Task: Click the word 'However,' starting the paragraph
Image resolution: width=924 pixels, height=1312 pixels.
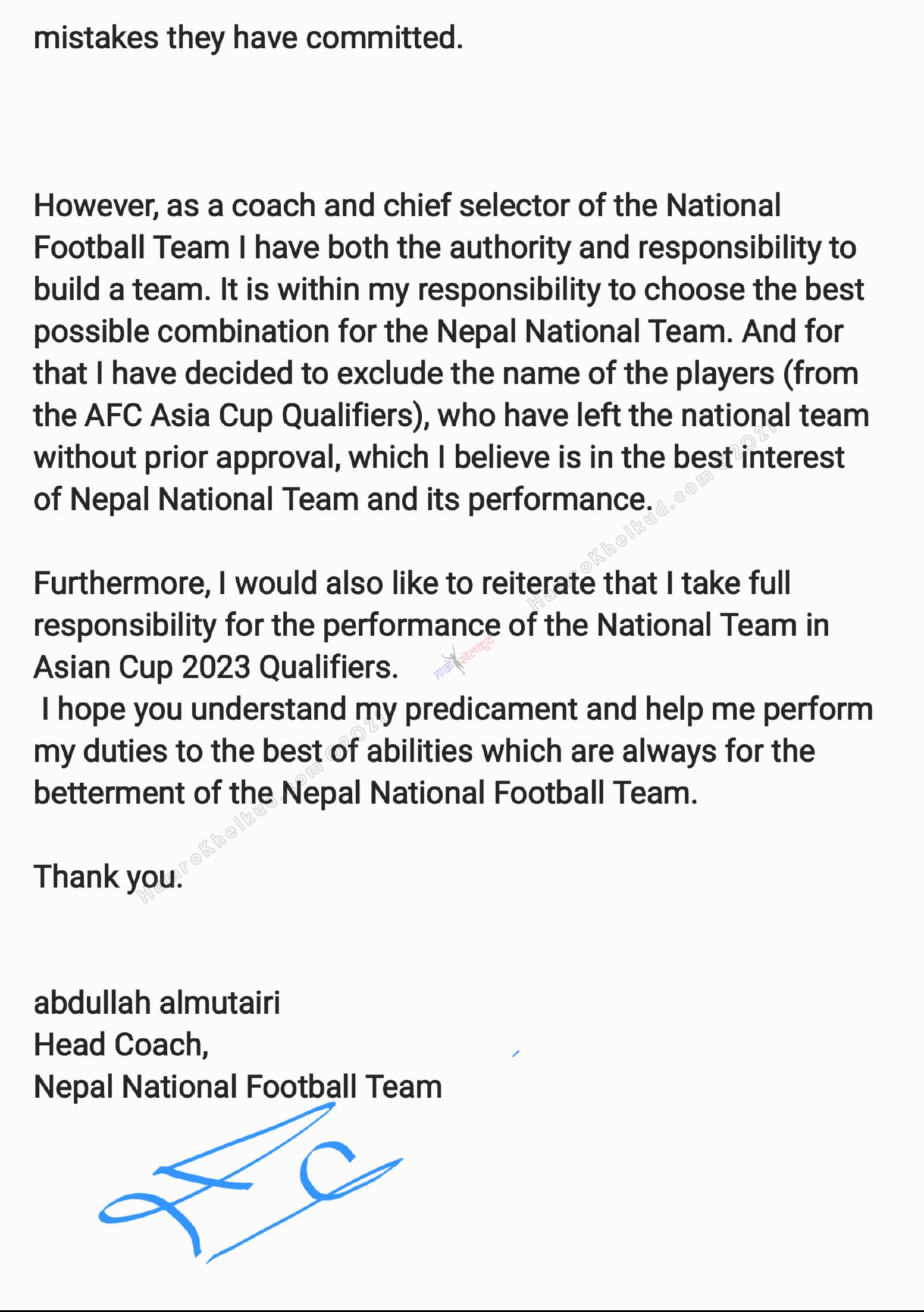Action: point(95,206)
